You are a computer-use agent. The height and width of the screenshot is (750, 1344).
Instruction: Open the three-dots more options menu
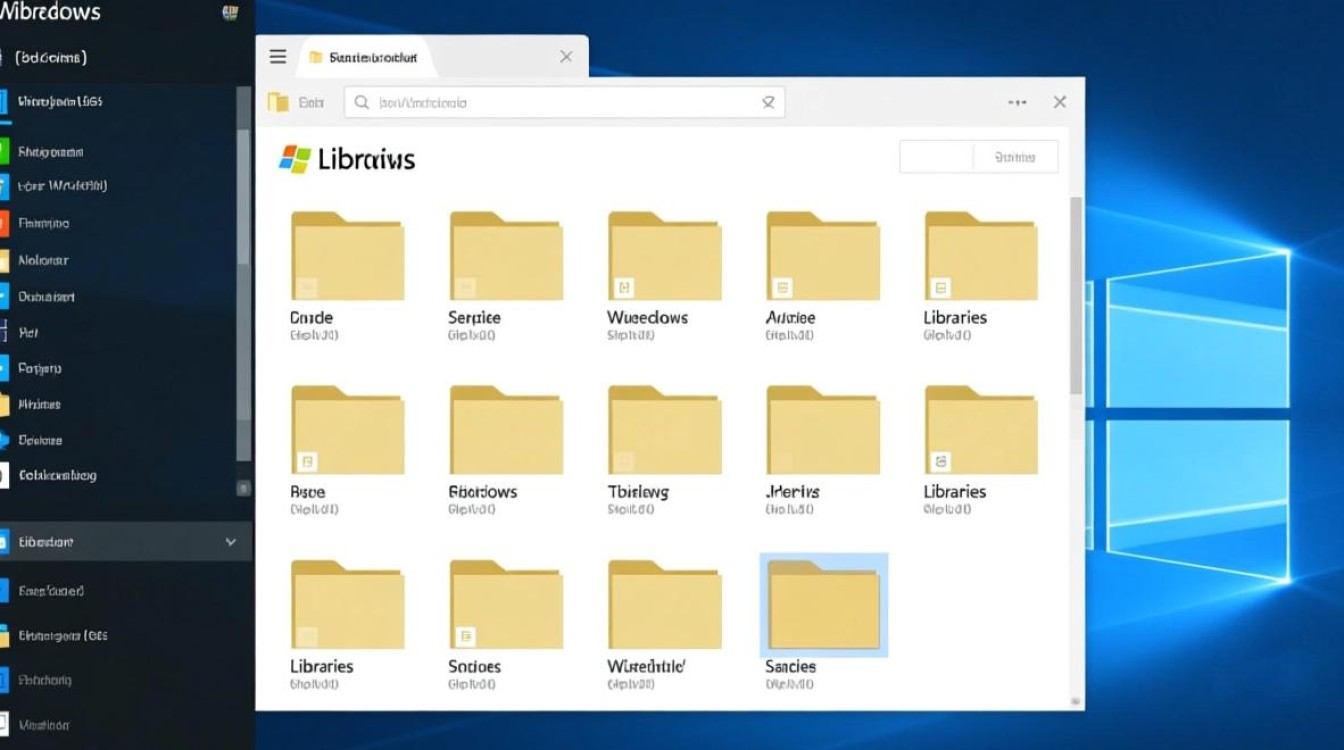(1017, 102)
